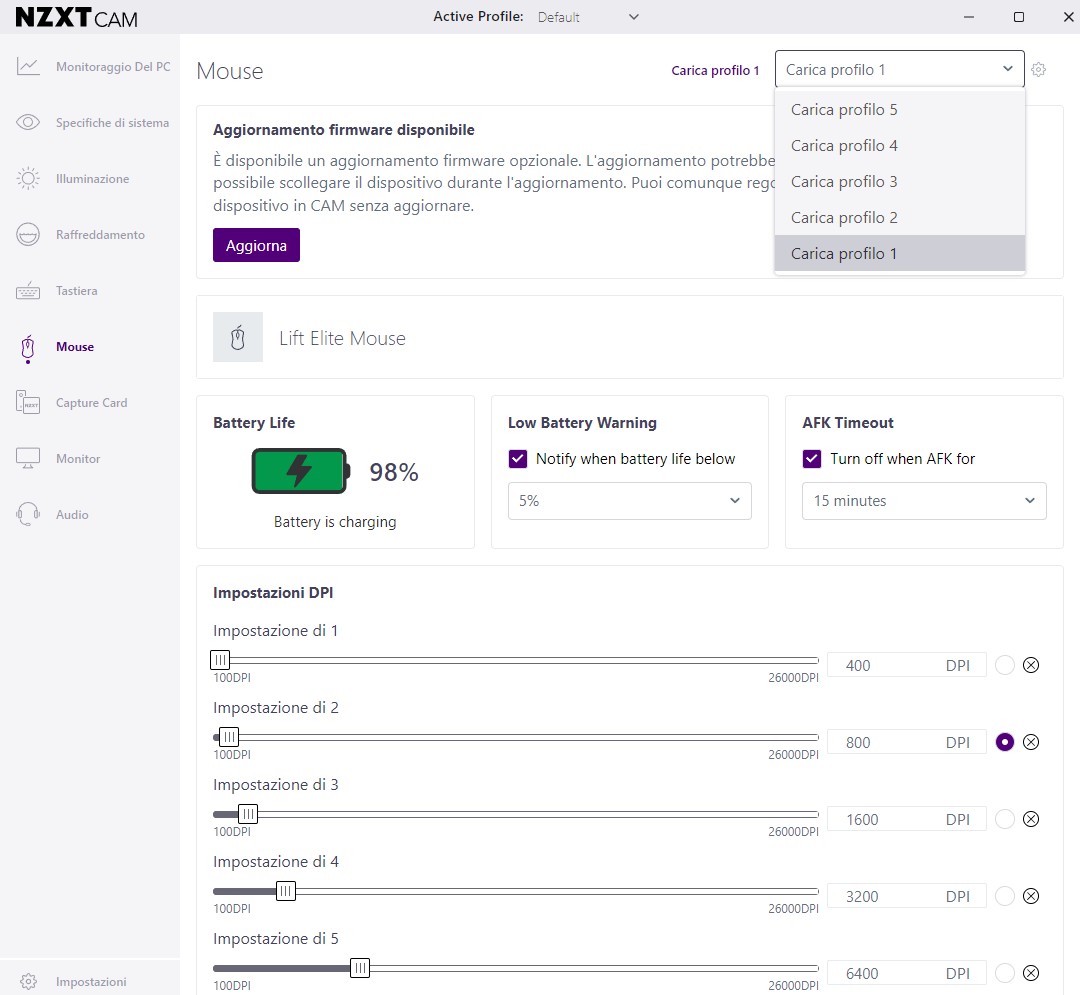Expand the Active Profile Default dropdown

click(x=588, y=17)
